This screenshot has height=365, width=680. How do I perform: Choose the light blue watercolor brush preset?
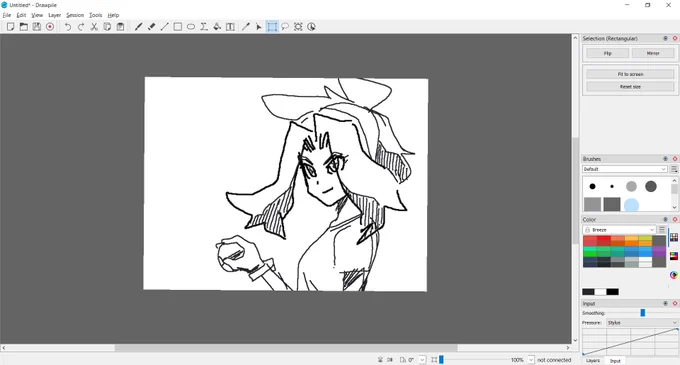tap(631, 204)
